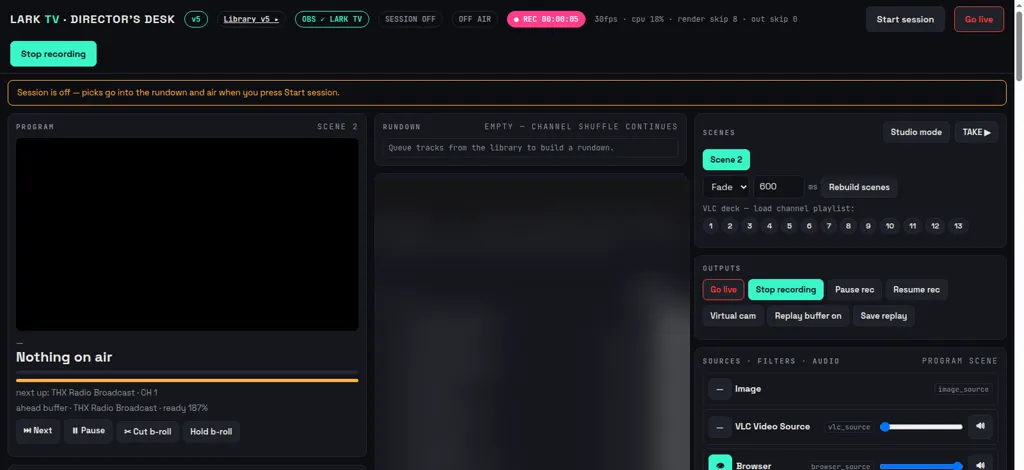Mute the Browser source speaker icon
The image size is (1024, 470).
[980, 466]
